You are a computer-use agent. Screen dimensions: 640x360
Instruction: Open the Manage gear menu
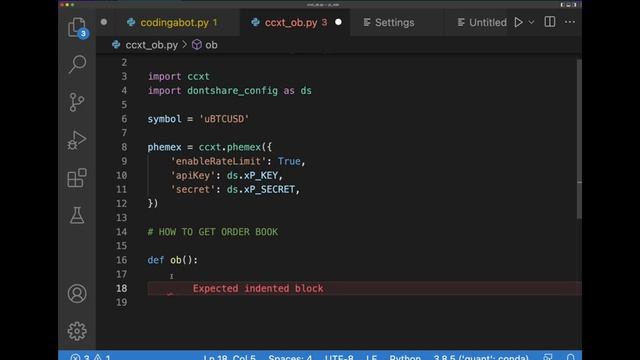[77, 331]
